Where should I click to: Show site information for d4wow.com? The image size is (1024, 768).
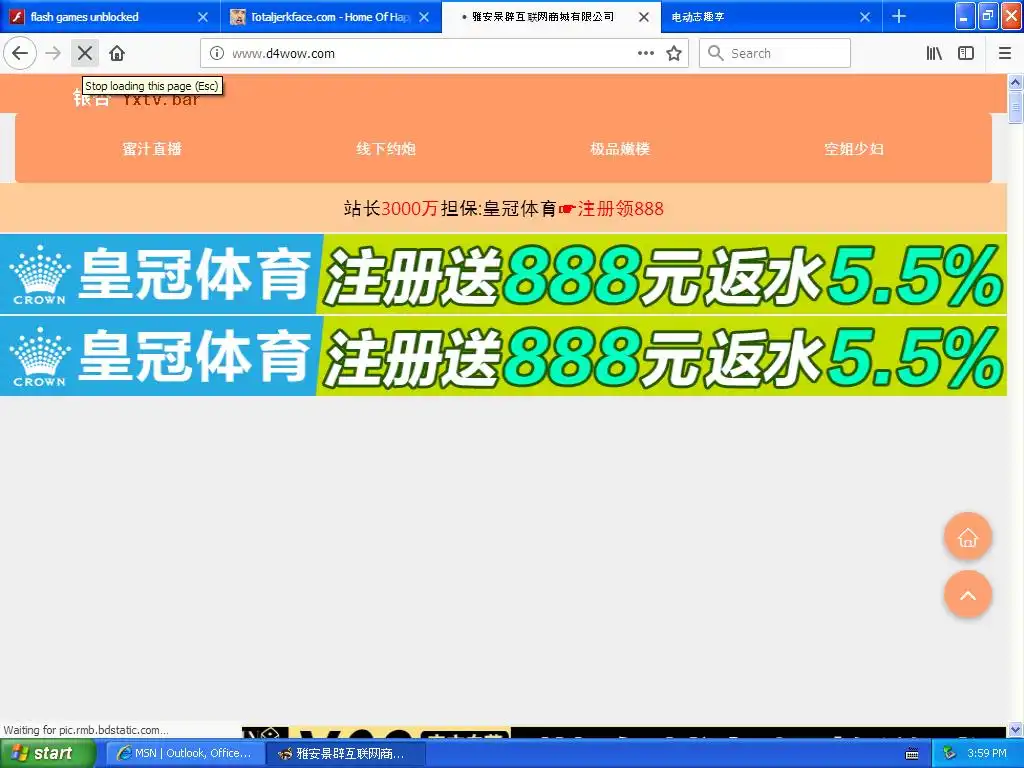click(217, 53)
